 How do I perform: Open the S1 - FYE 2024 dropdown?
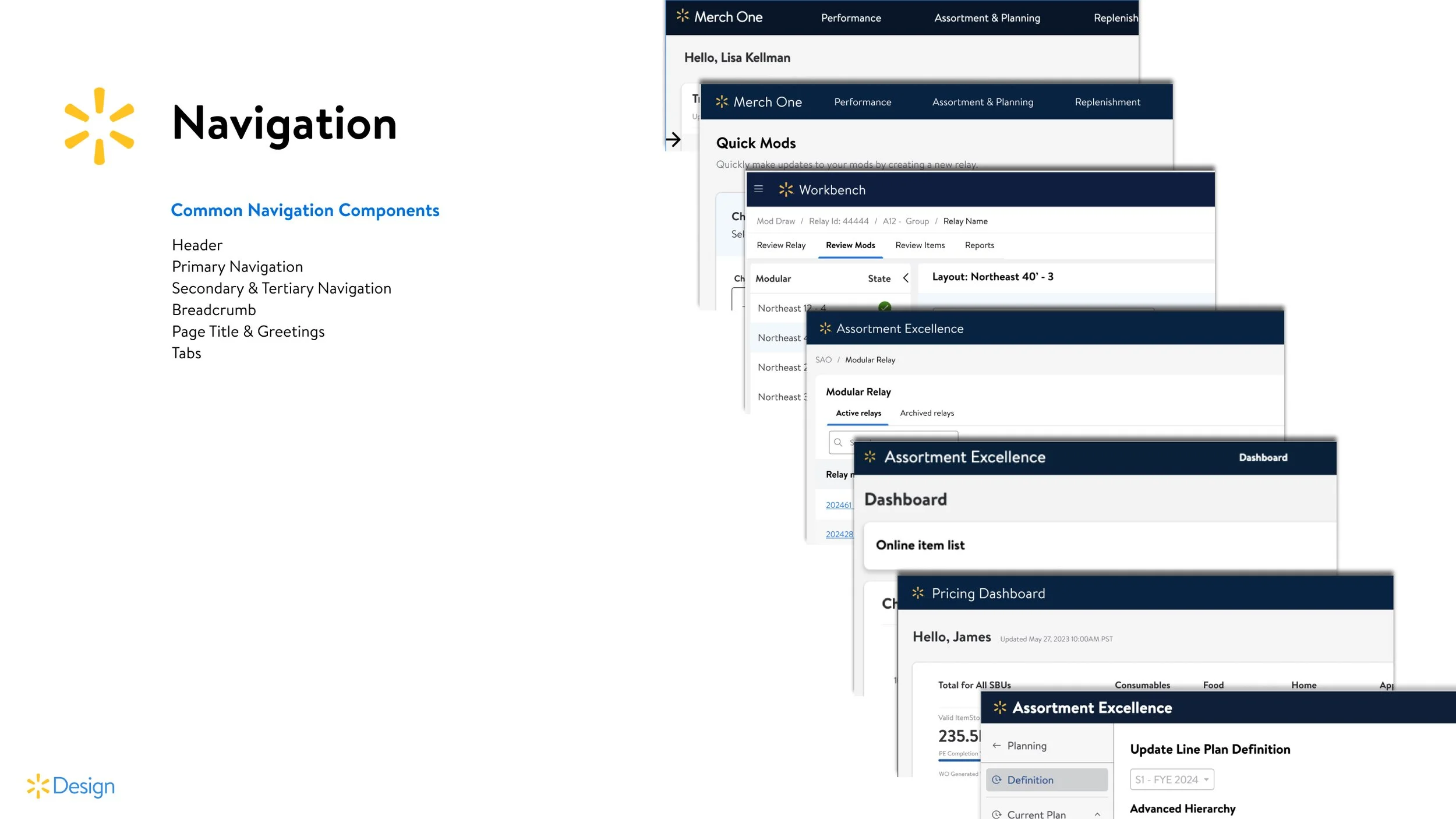click(1172, 779)
